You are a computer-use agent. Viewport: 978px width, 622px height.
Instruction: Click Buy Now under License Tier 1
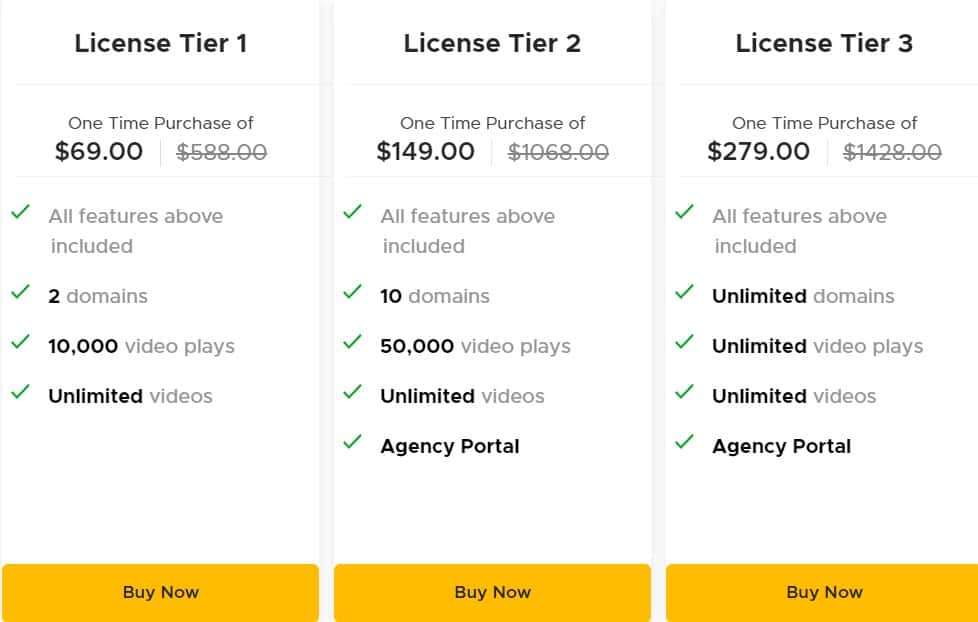pyautogui.click(x=160, y=592)
